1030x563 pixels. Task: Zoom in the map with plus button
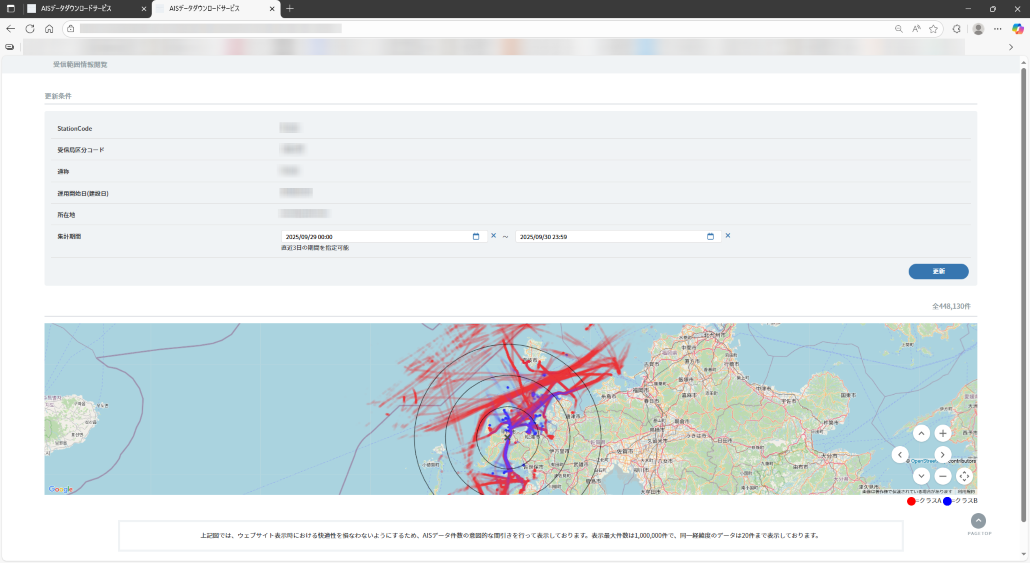tap(942, 433)
